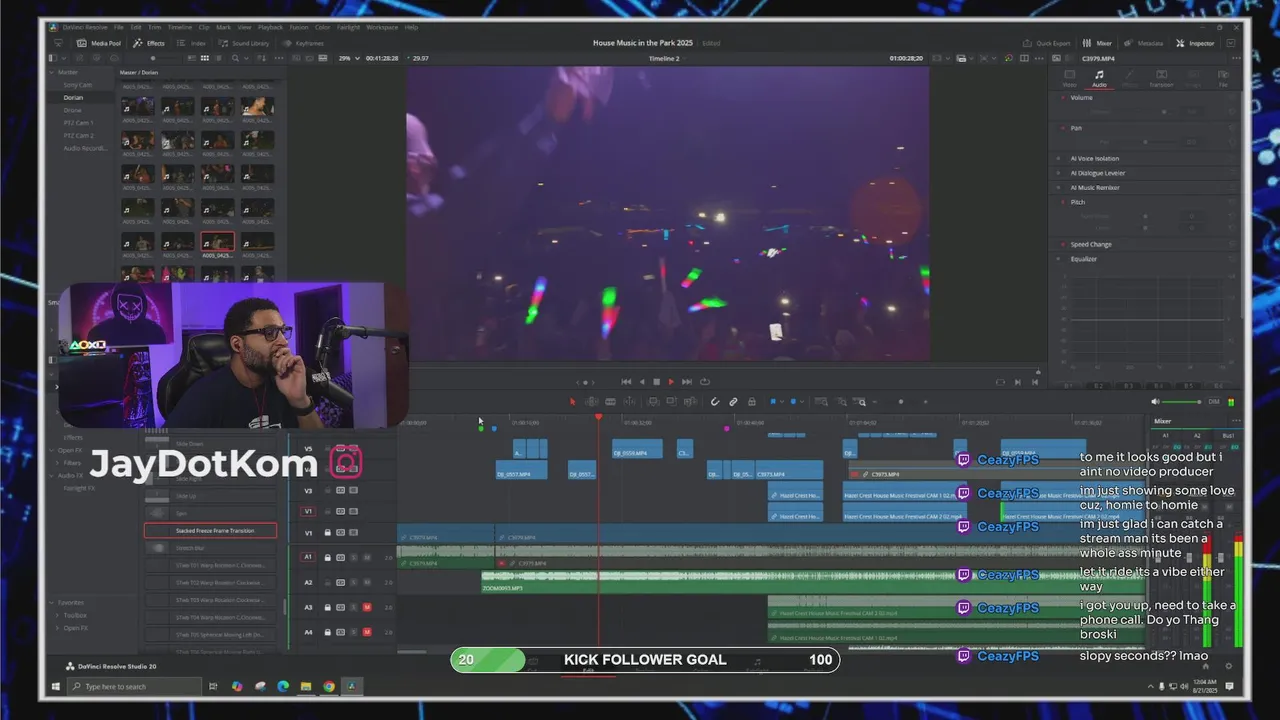
Task: Toggle the position lock icon in timeline toolbar
Action: (x=752, y=402)
